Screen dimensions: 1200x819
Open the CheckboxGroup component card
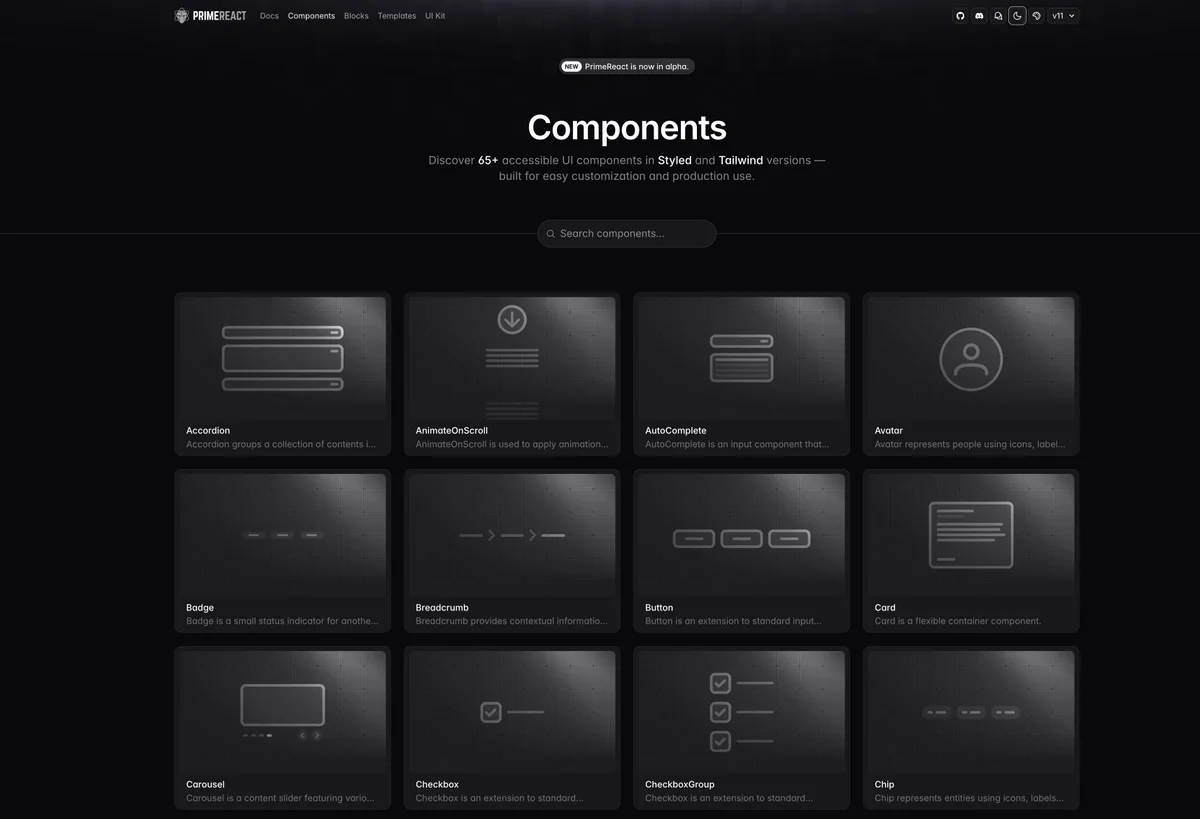point(742,728)
